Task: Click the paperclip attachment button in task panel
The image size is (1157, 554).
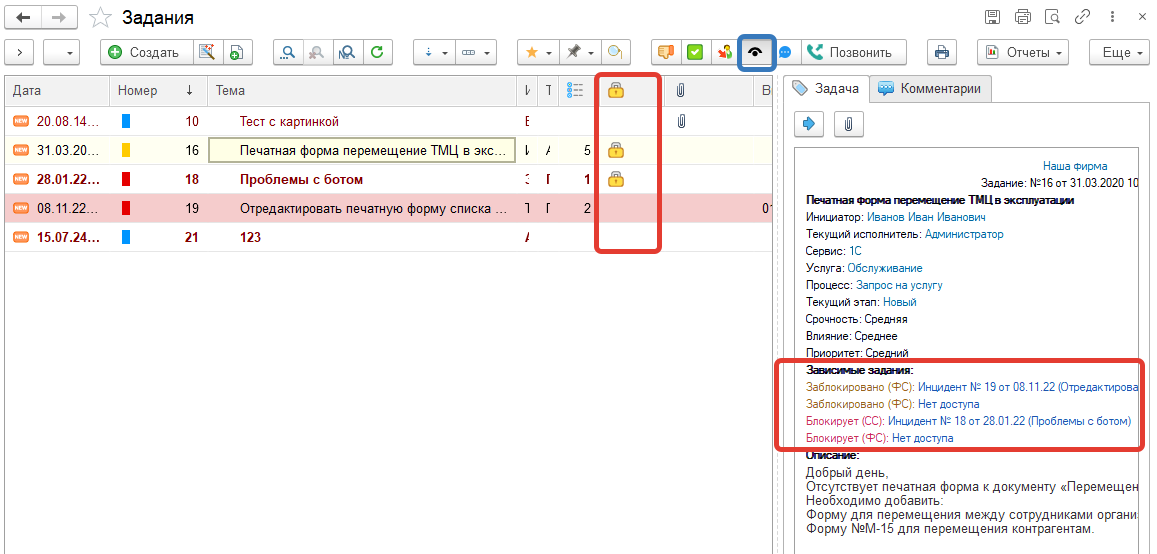Action: tap(848, 124)
